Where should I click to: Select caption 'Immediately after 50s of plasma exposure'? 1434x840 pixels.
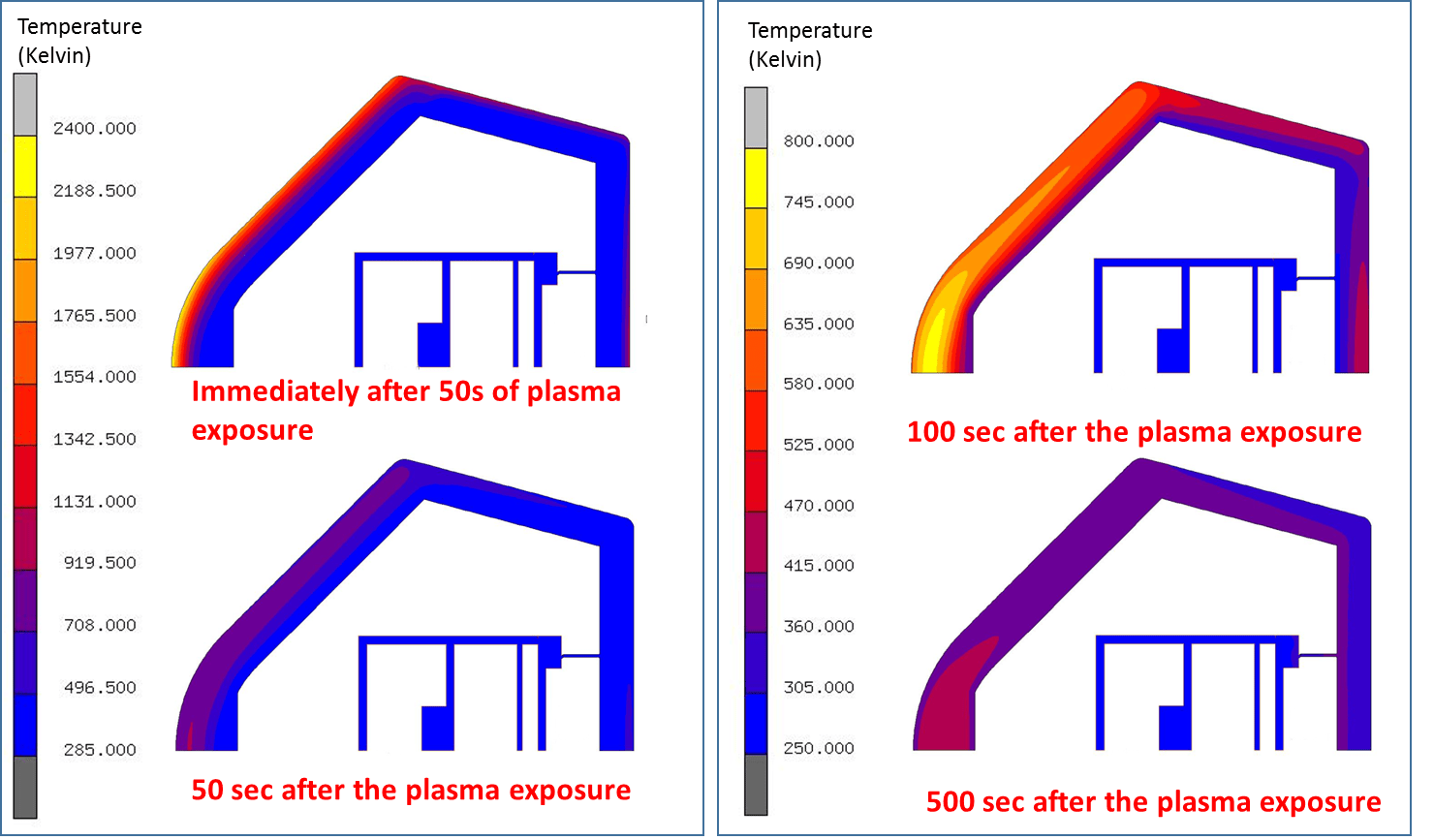point(406,410)
